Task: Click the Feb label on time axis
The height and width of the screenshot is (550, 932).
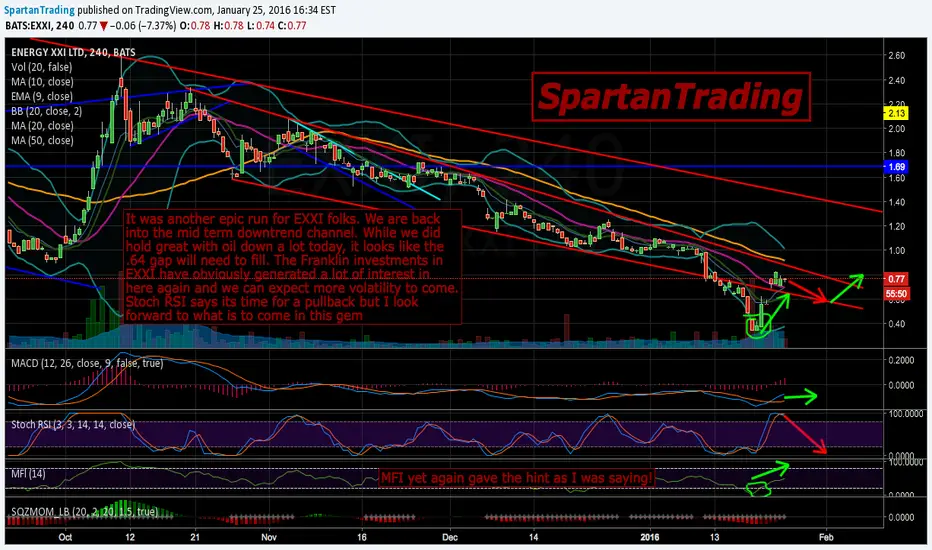Action: point(826,537)
